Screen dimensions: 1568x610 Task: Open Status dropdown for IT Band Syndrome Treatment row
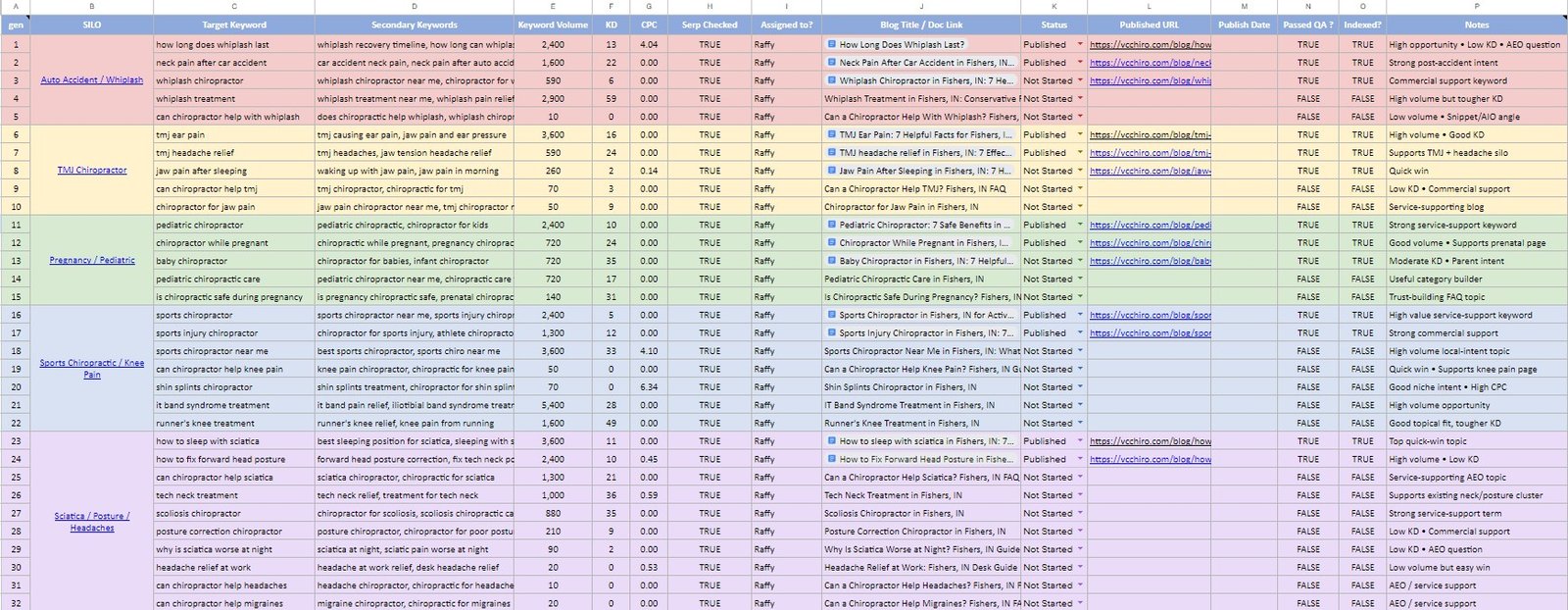click(x=1080, y=405)
